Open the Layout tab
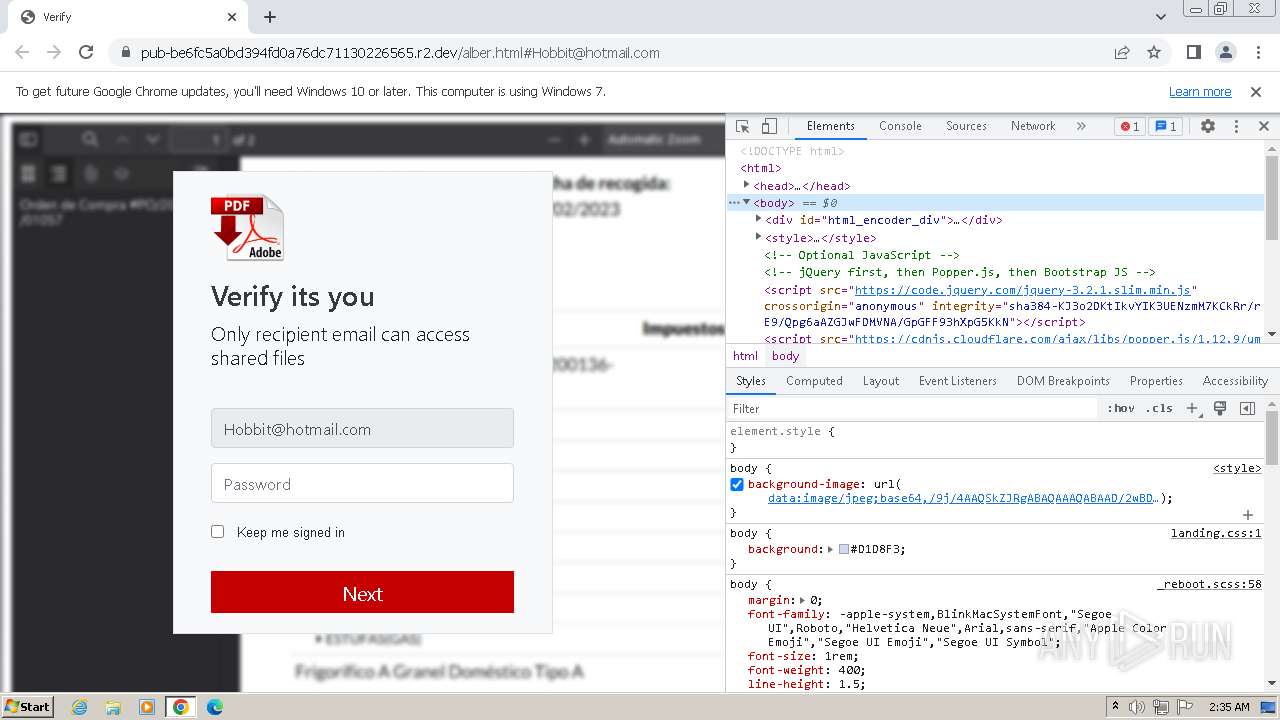The width and height of the screenshot is (1280, 720). click(x=881, y=381)
